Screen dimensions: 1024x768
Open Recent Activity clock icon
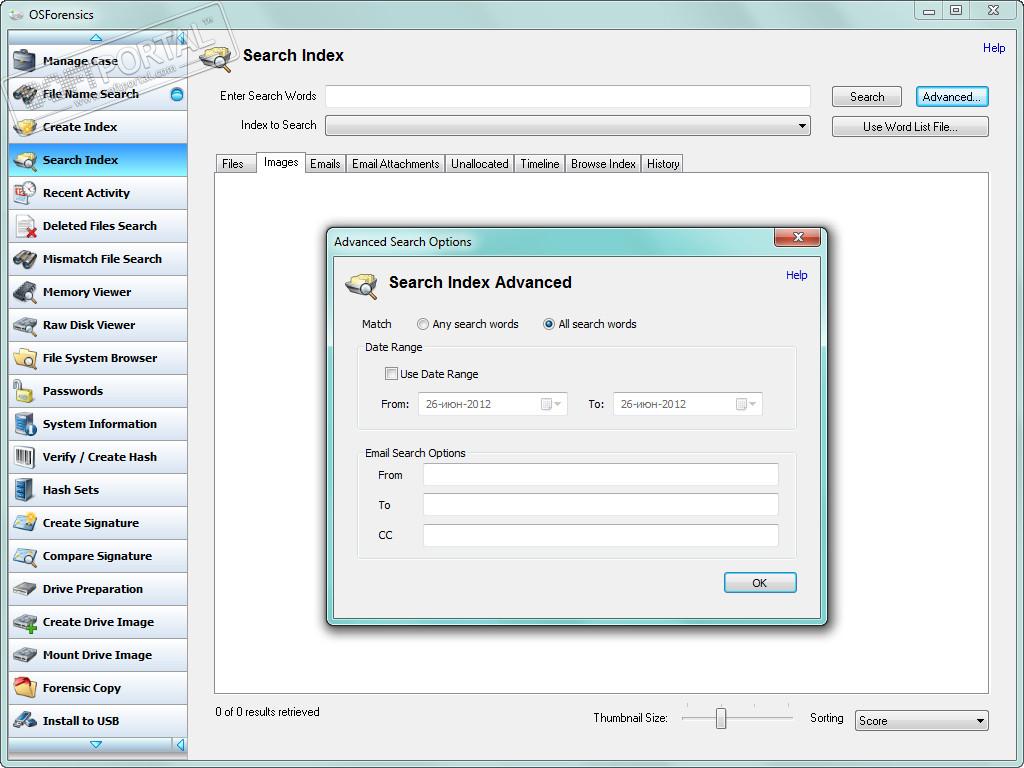(25, 193)
